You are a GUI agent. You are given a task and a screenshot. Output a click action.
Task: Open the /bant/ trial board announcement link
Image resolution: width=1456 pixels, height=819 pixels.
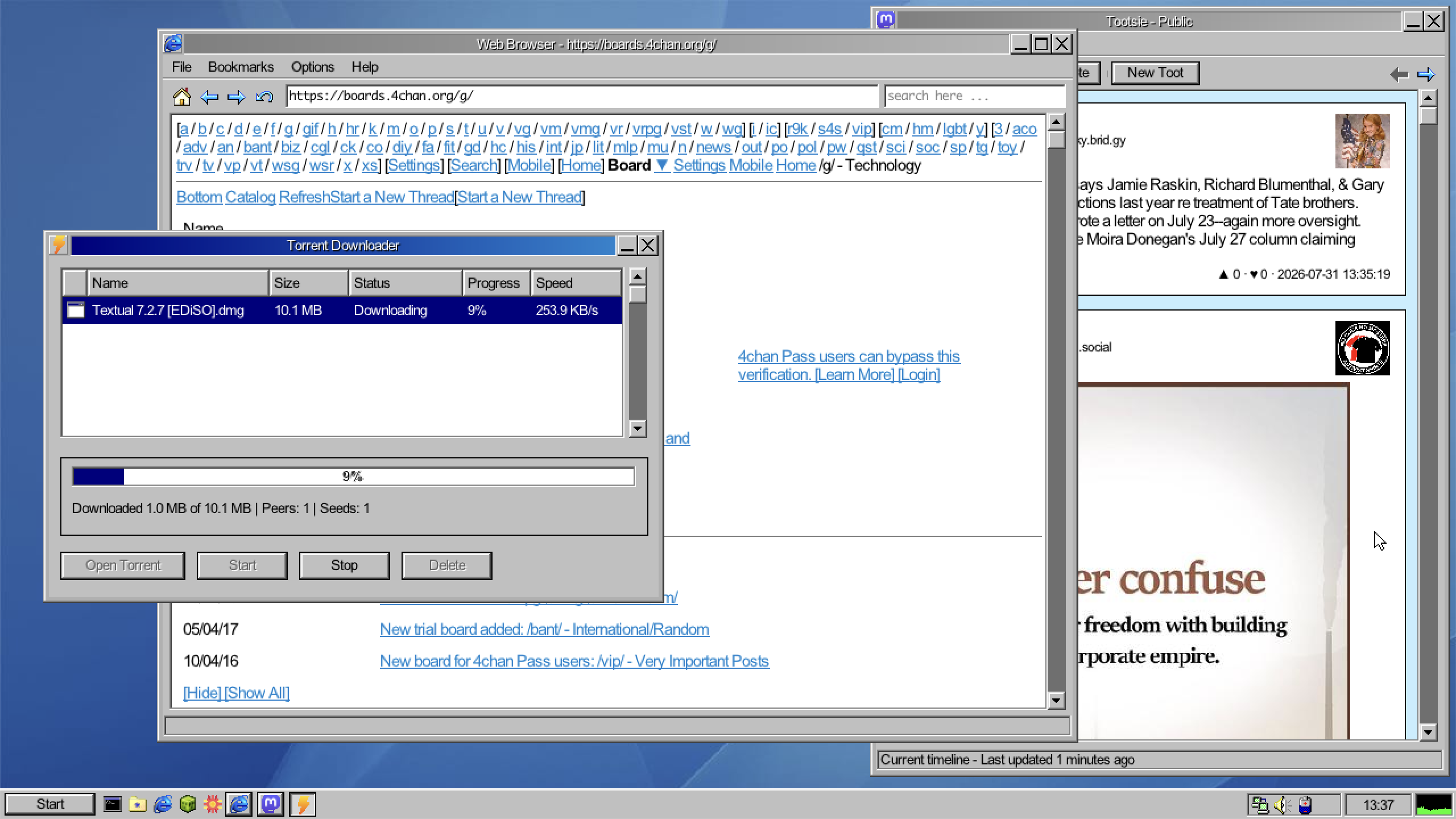point(544,630)
